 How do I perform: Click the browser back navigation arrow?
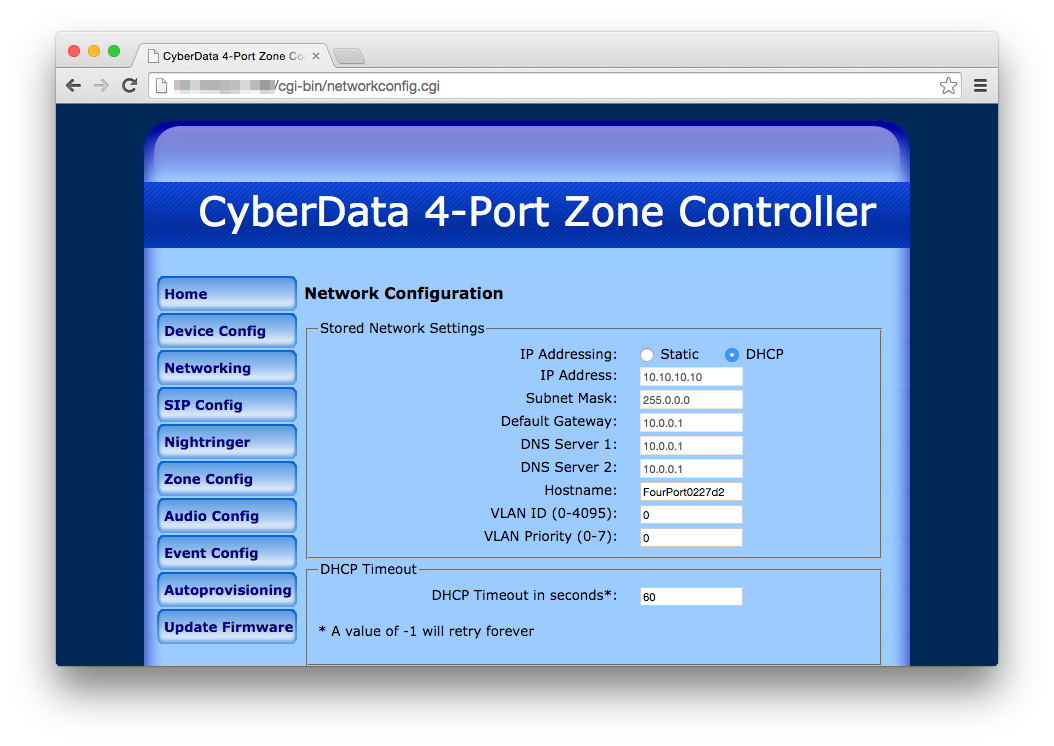pyautogui.click(x=73, y=85)
